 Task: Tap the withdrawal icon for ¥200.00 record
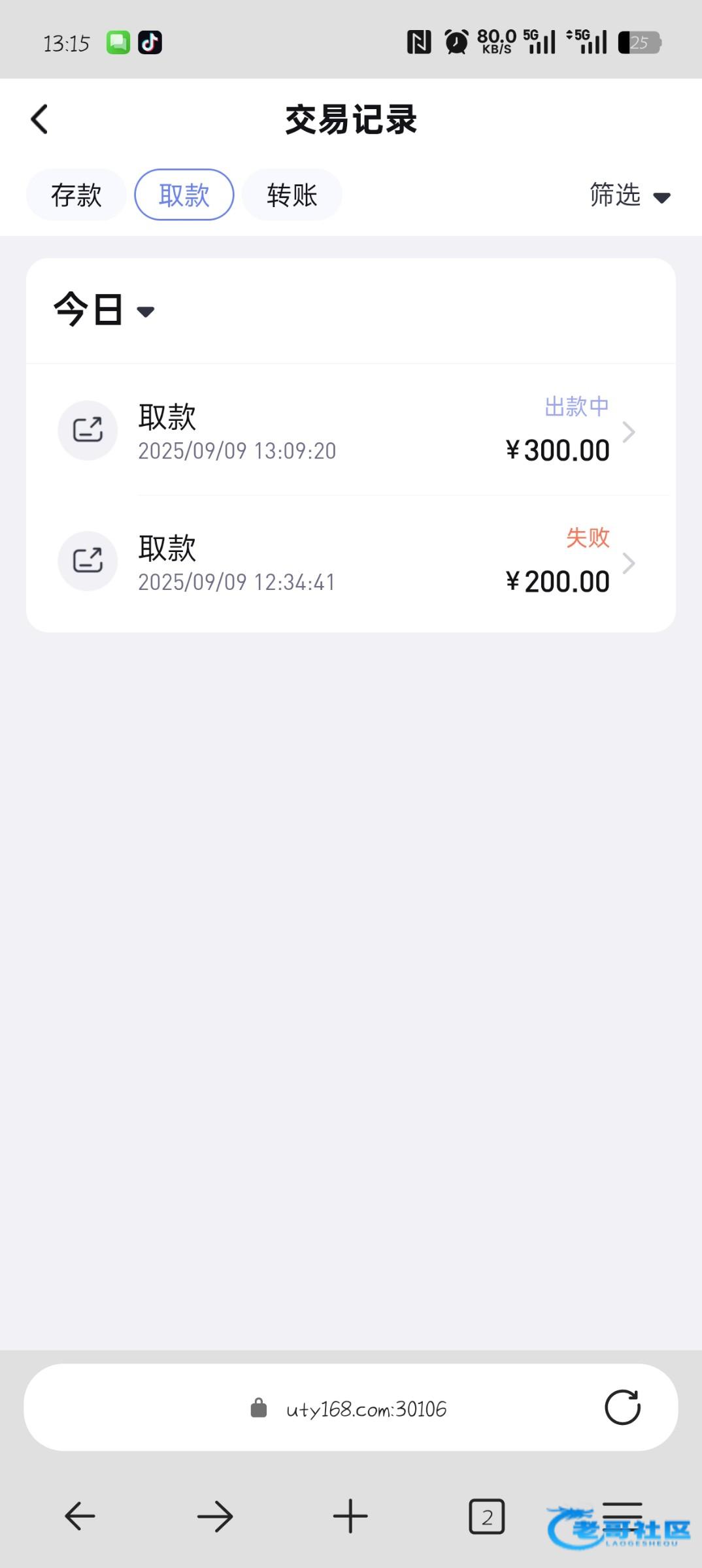coord(88,561)
